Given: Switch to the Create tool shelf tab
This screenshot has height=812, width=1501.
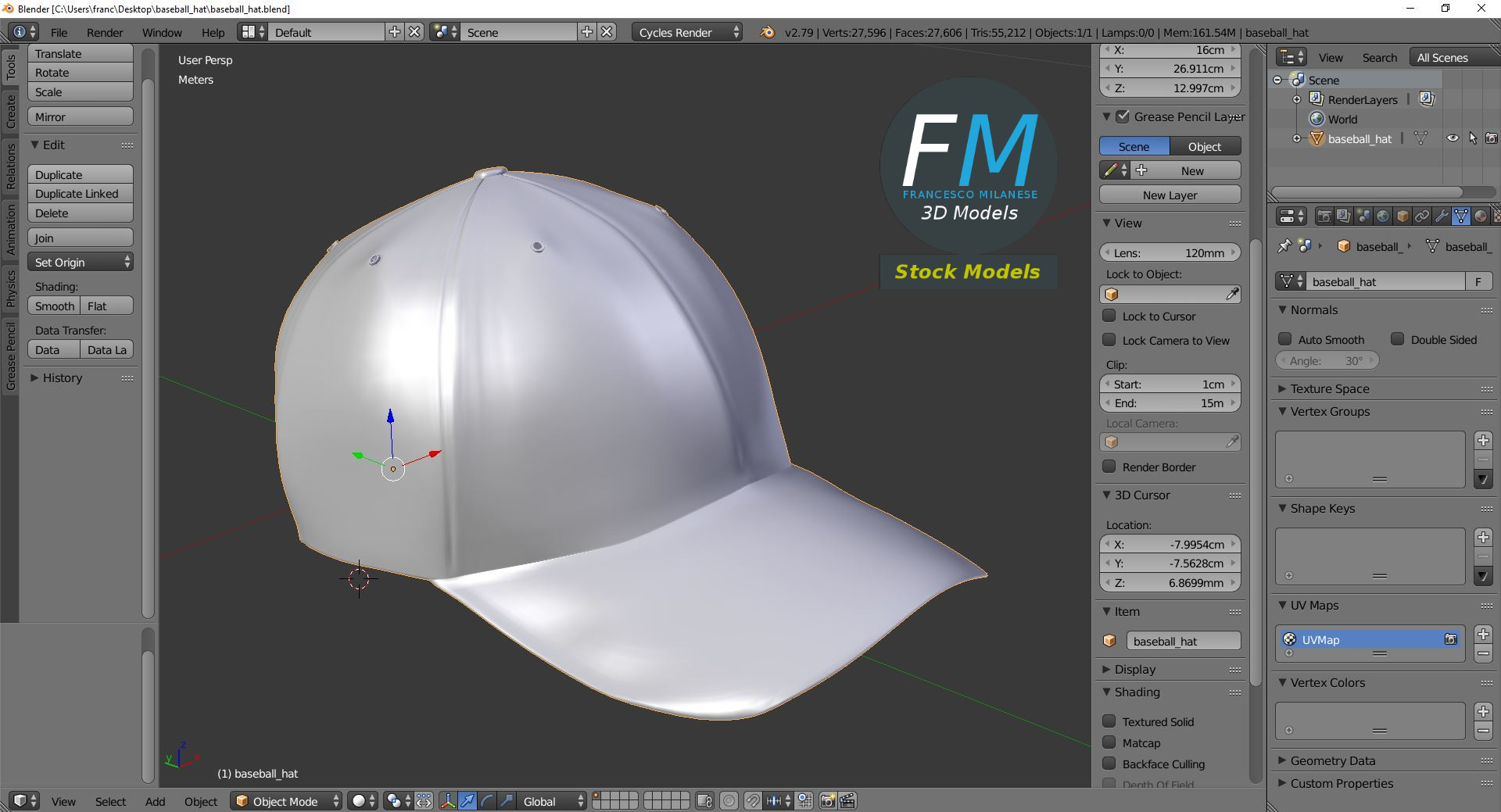Looking at the screenshot, I should coord(11,111).
